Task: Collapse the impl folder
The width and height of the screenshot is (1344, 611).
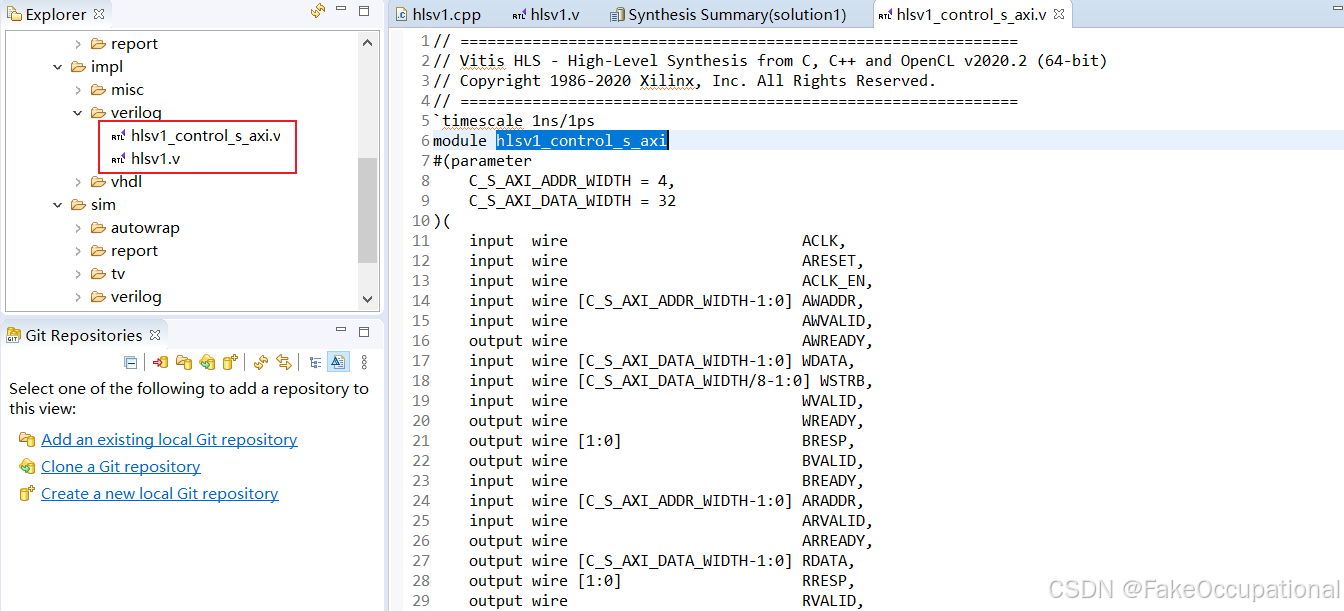Action: tap(58, 67)
